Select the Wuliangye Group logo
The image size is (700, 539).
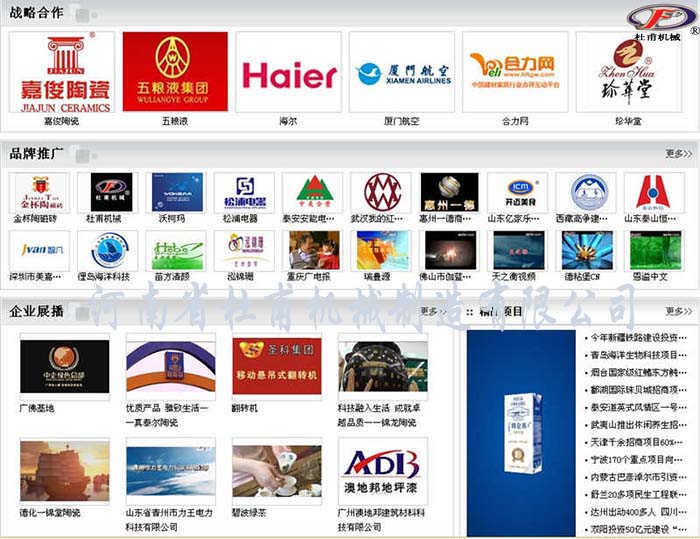175,73
